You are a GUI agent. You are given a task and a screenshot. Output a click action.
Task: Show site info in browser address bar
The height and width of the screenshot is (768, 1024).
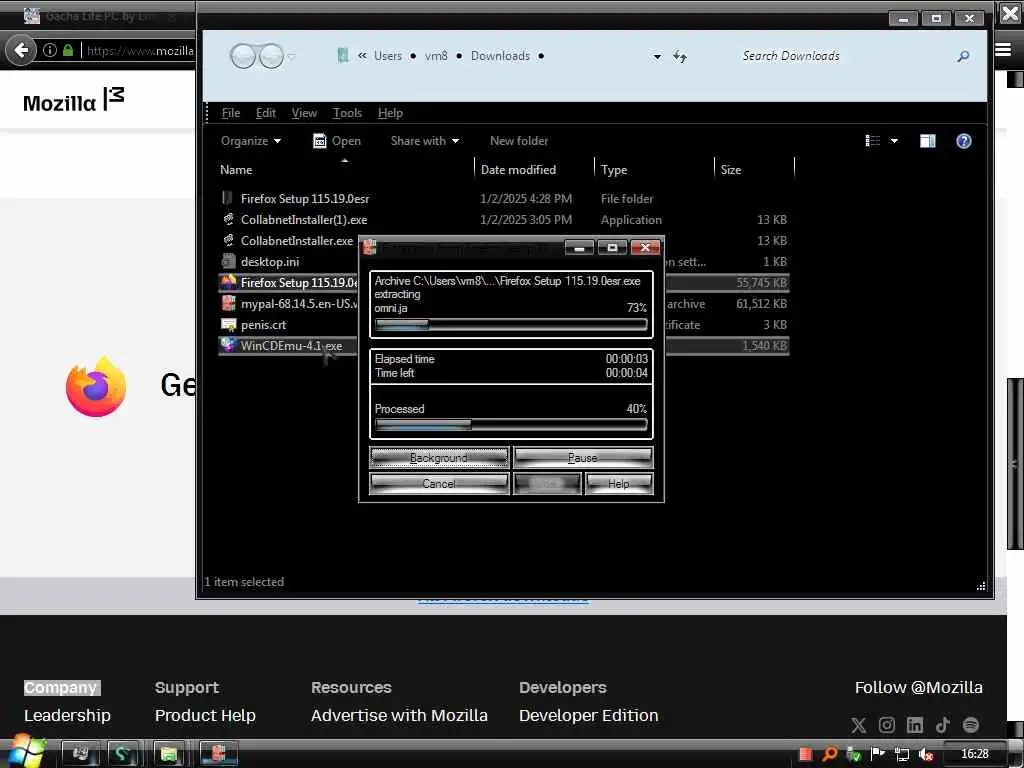tap(50, 50)
